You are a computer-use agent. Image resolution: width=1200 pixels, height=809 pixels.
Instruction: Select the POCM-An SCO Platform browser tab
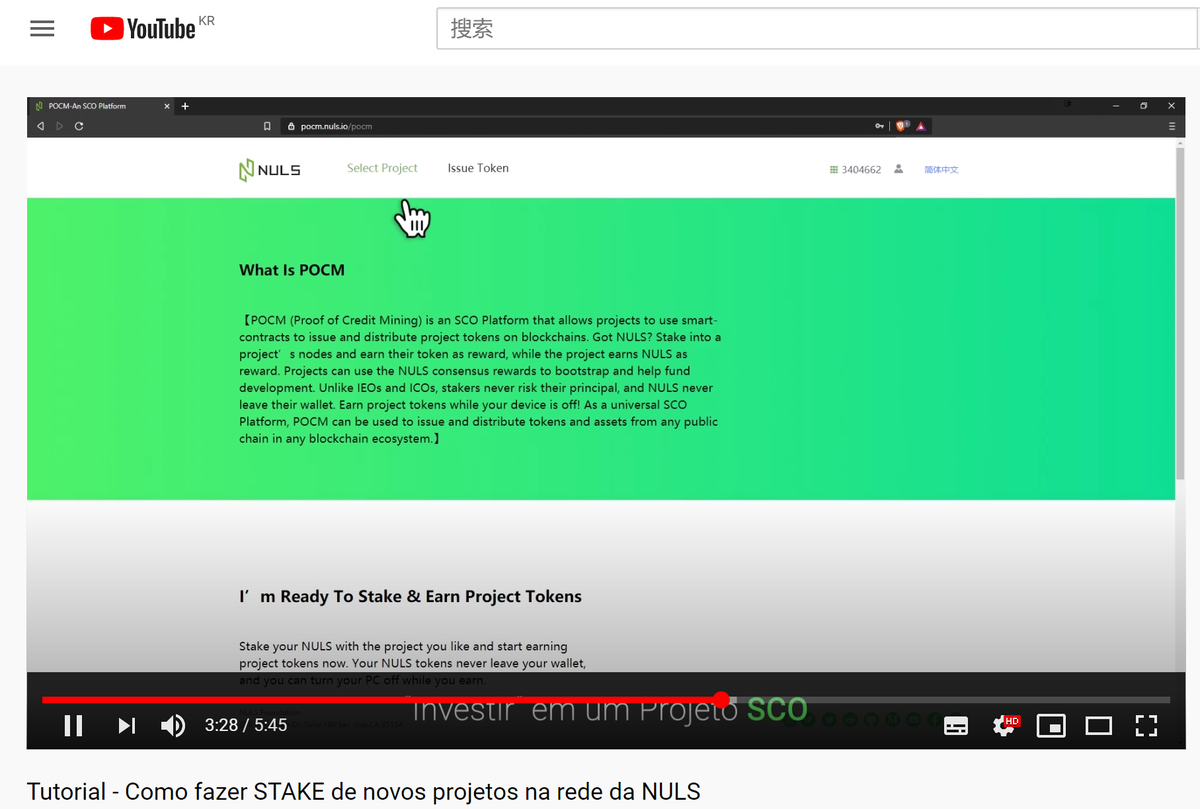coord(100,106)
